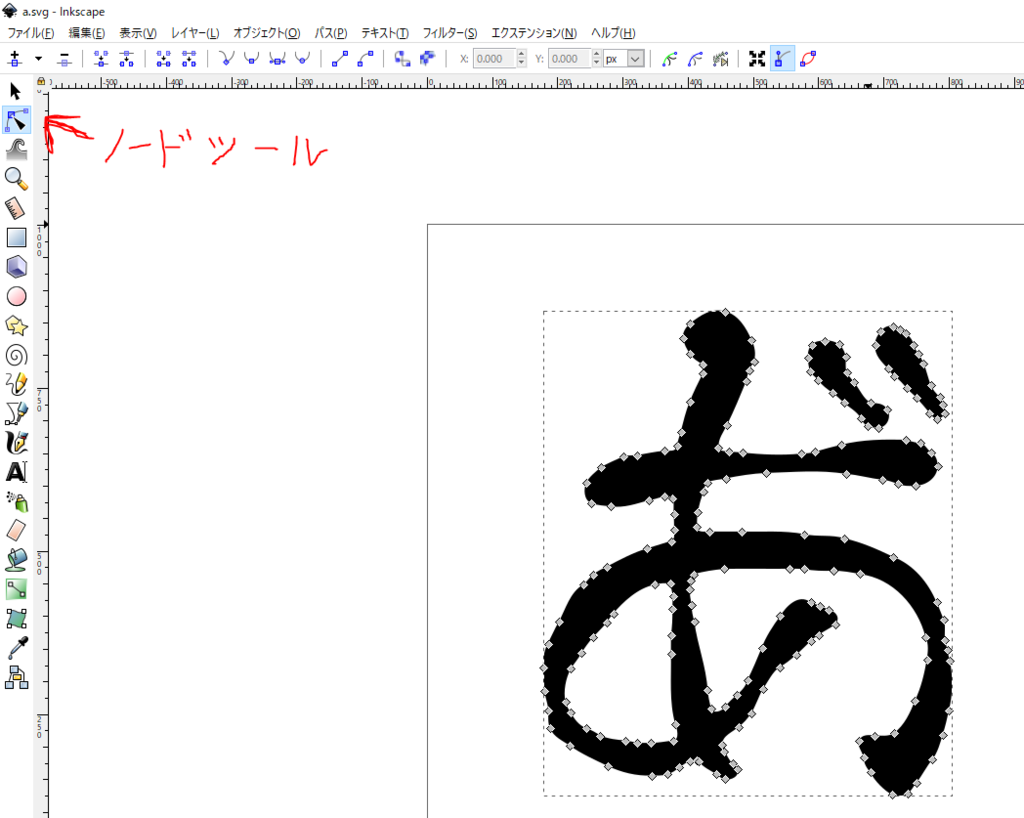Toggle show Bezier handles of nodes
Screen dimensions: 1024x818
tap(782, 59)
